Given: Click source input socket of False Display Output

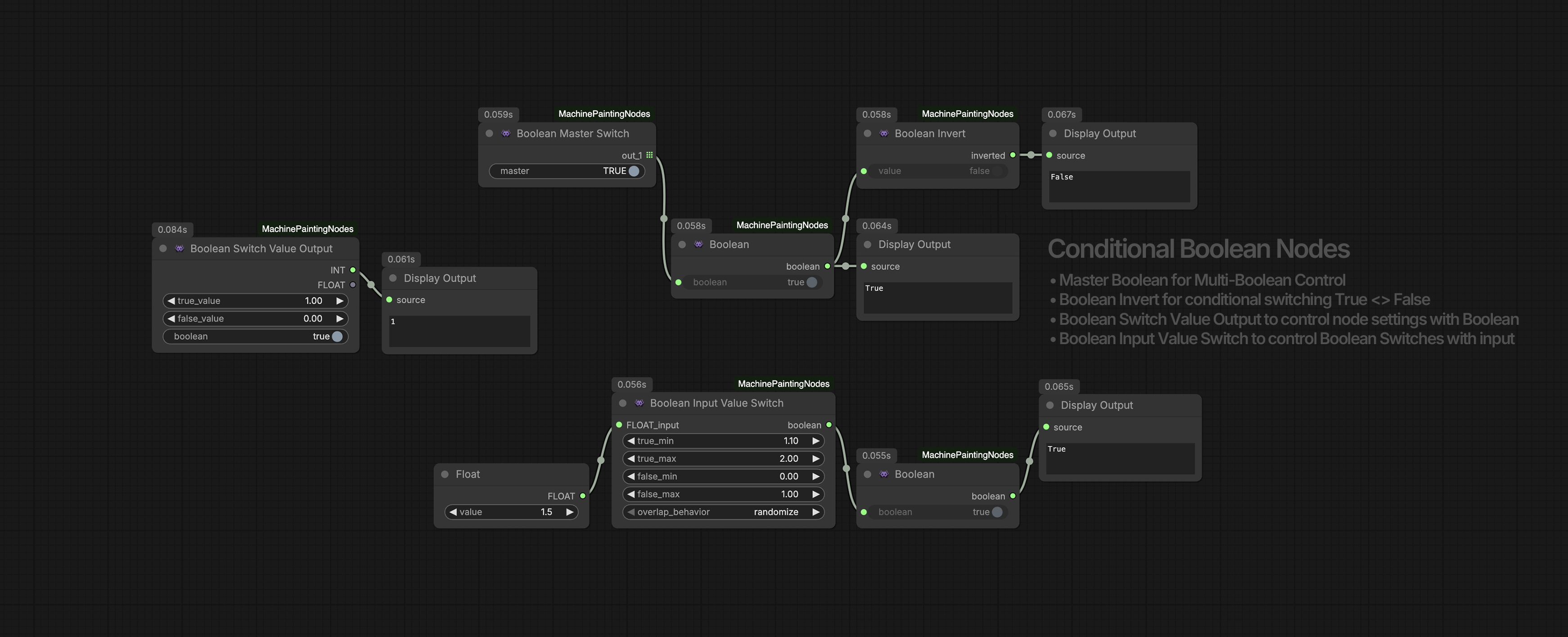Looking at the screenshot, I should tap(1049, 155).
